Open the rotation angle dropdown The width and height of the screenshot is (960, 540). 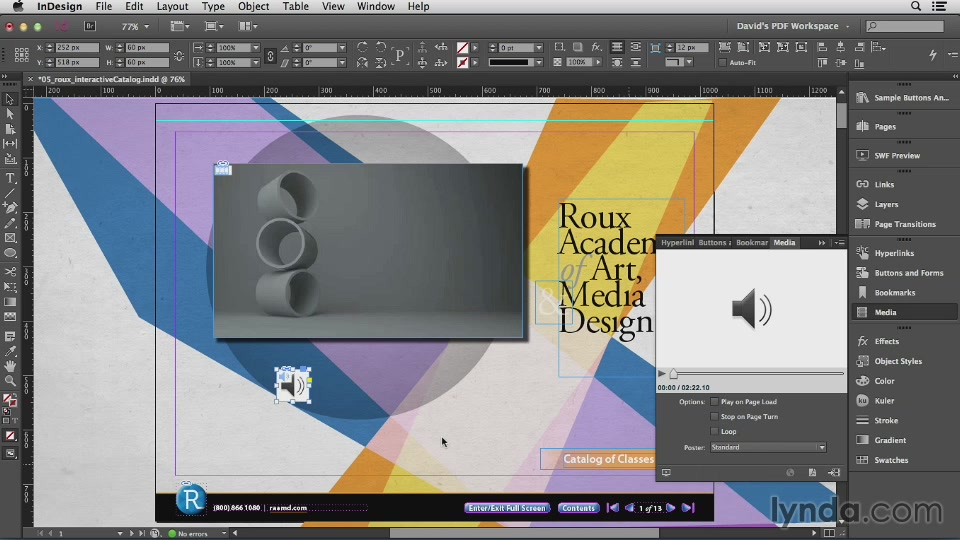pyautogui.click(x=342, y=48)
